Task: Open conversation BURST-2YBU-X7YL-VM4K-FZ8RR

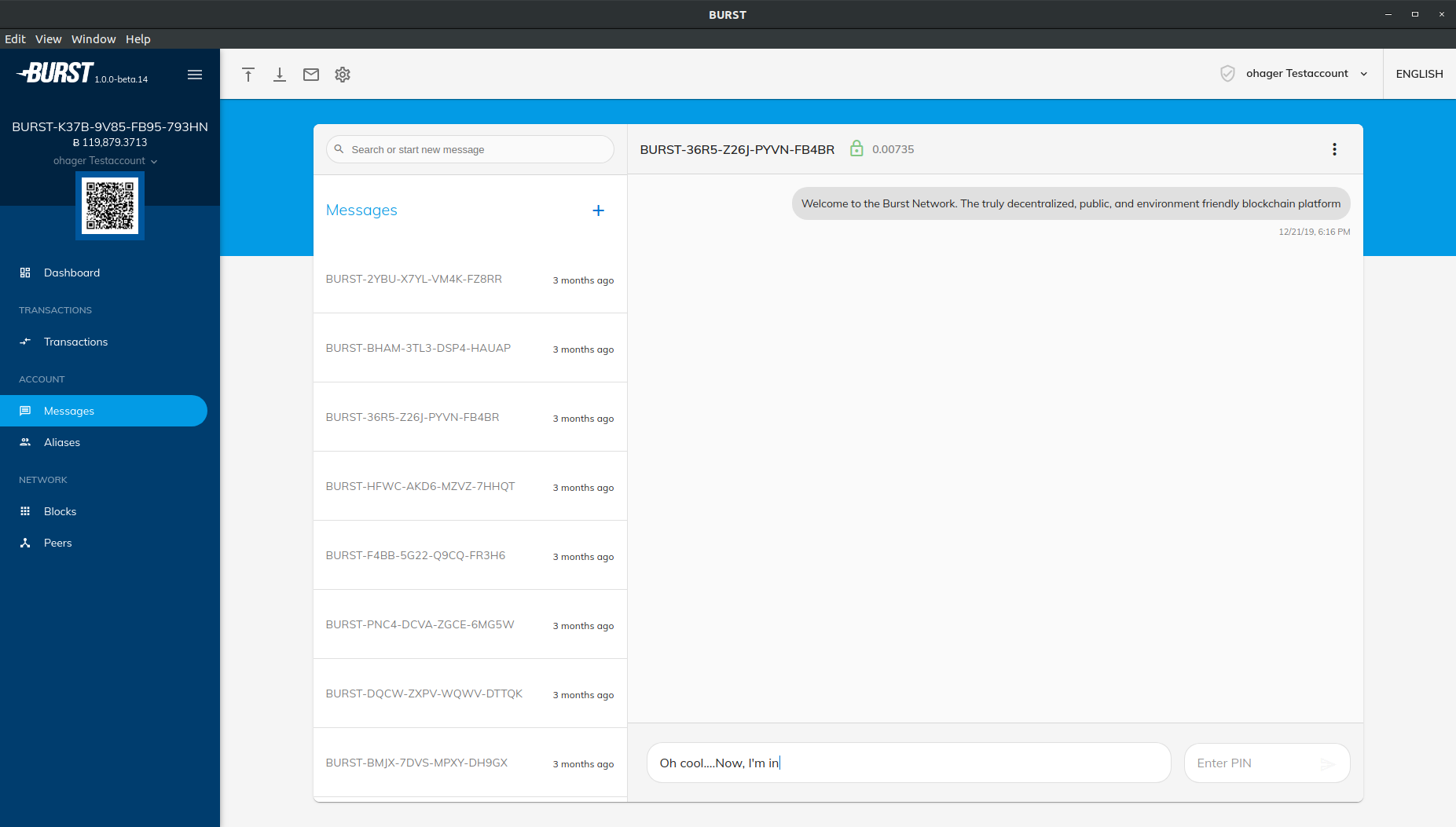Action: click(x=470, y=279)
